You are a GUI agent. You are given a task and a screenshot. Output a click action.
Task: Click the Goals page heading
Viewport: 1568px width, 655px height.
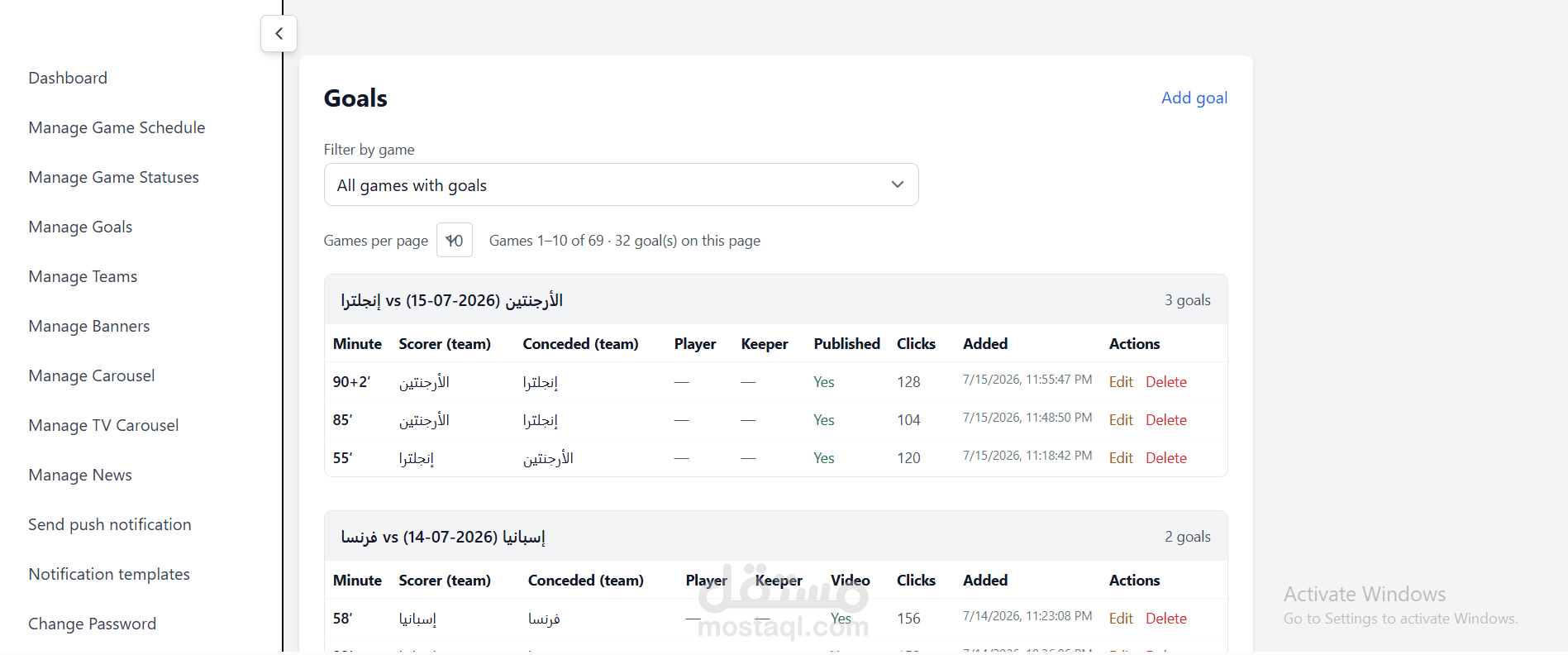pos(355,98)
